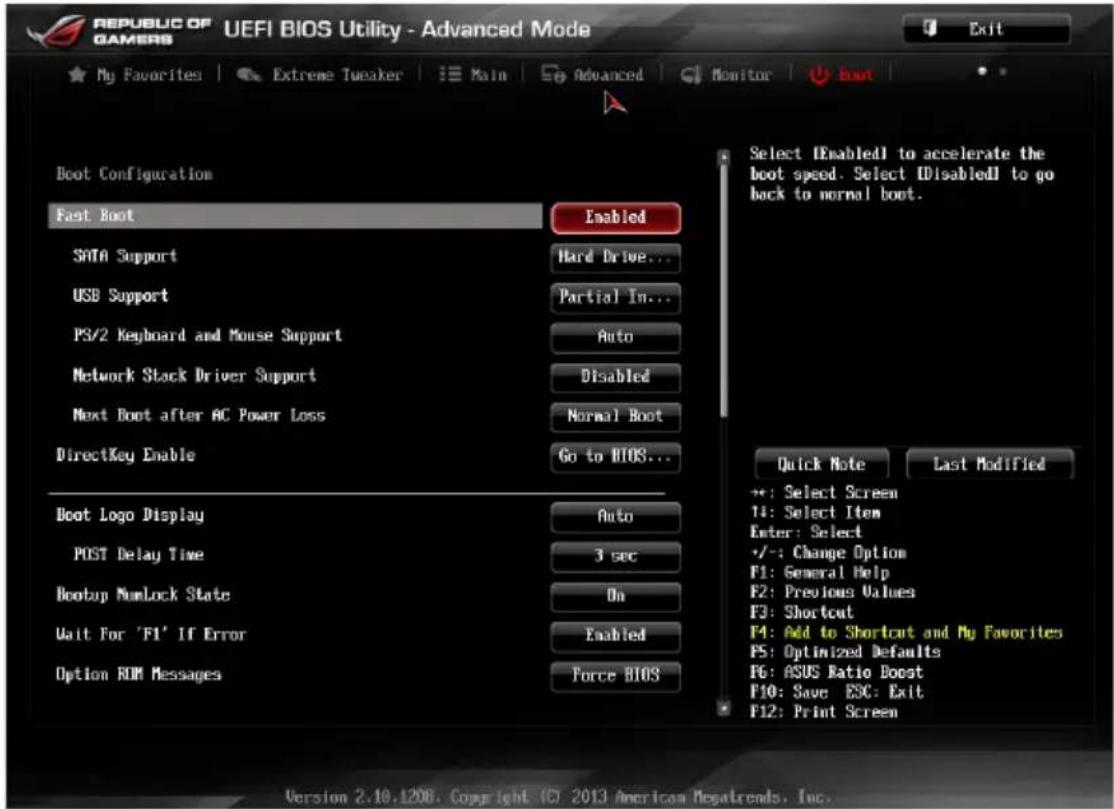Open SATA Support Hard Drive dropdown

[615, 257]
